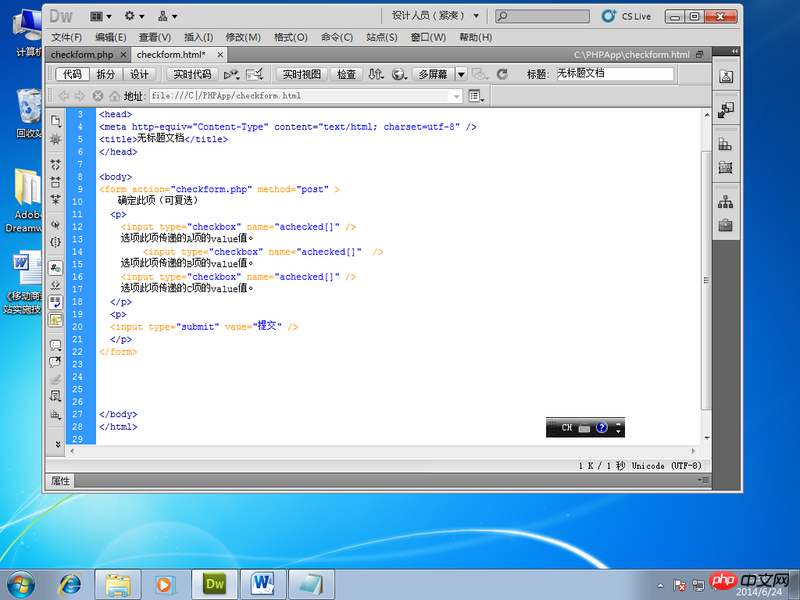Switch to the checkform.php tab
The image size is (800, 600).
[82, 55]
